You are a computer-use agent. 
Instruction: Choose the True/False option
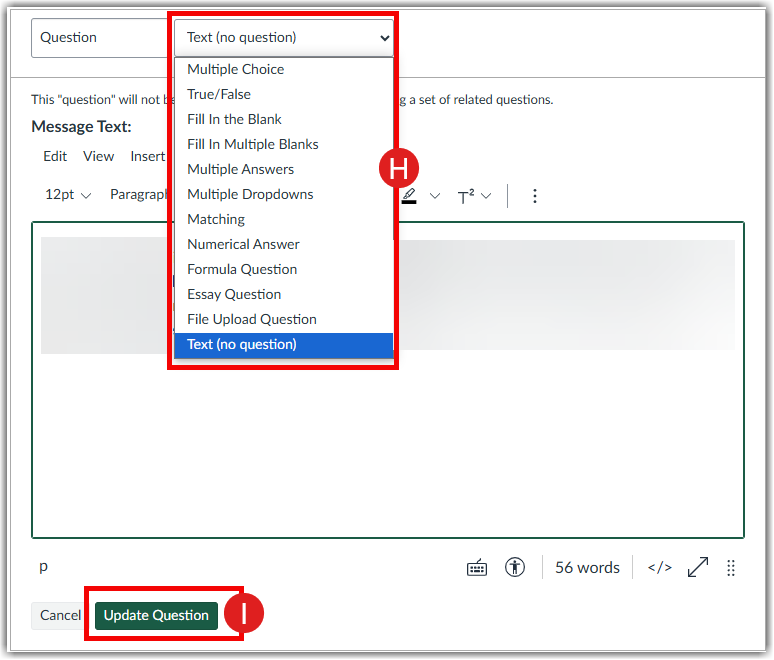(x=219, y=94)
